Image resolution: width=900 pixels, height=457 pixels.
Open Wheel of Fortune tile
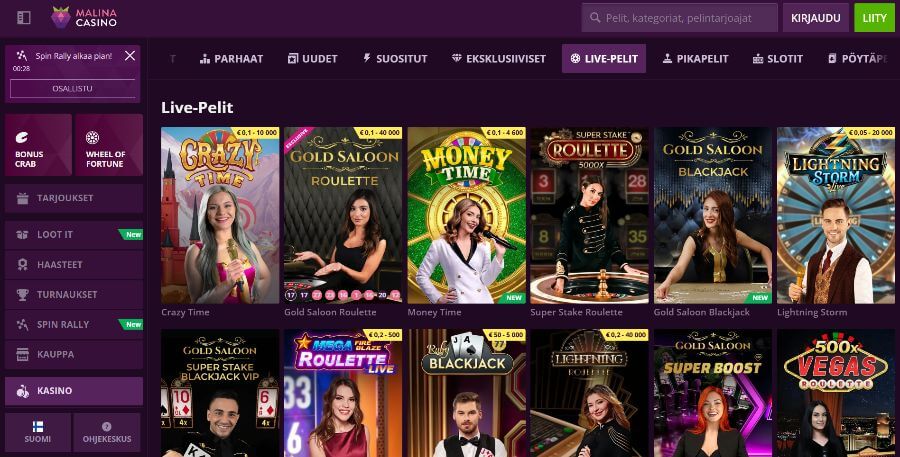(x=109, y=145)
